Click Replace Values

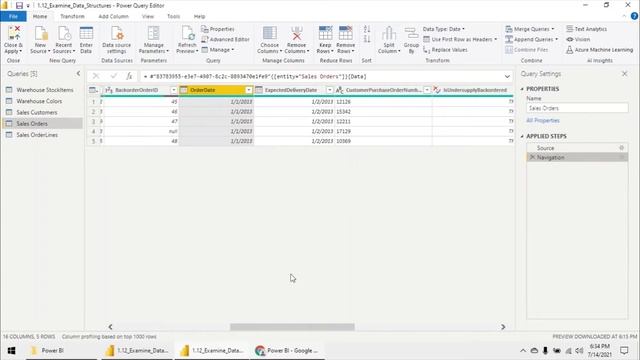pyautogui.click(x=445, y=50)
